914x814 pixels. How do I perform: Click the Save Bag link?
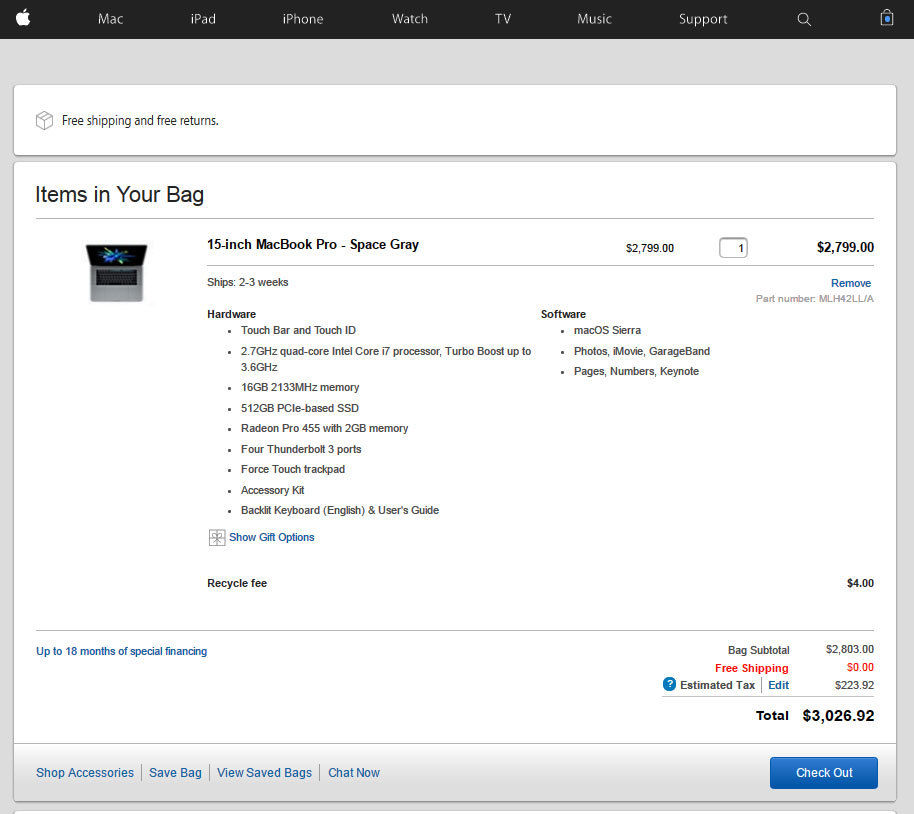(175, 773)
